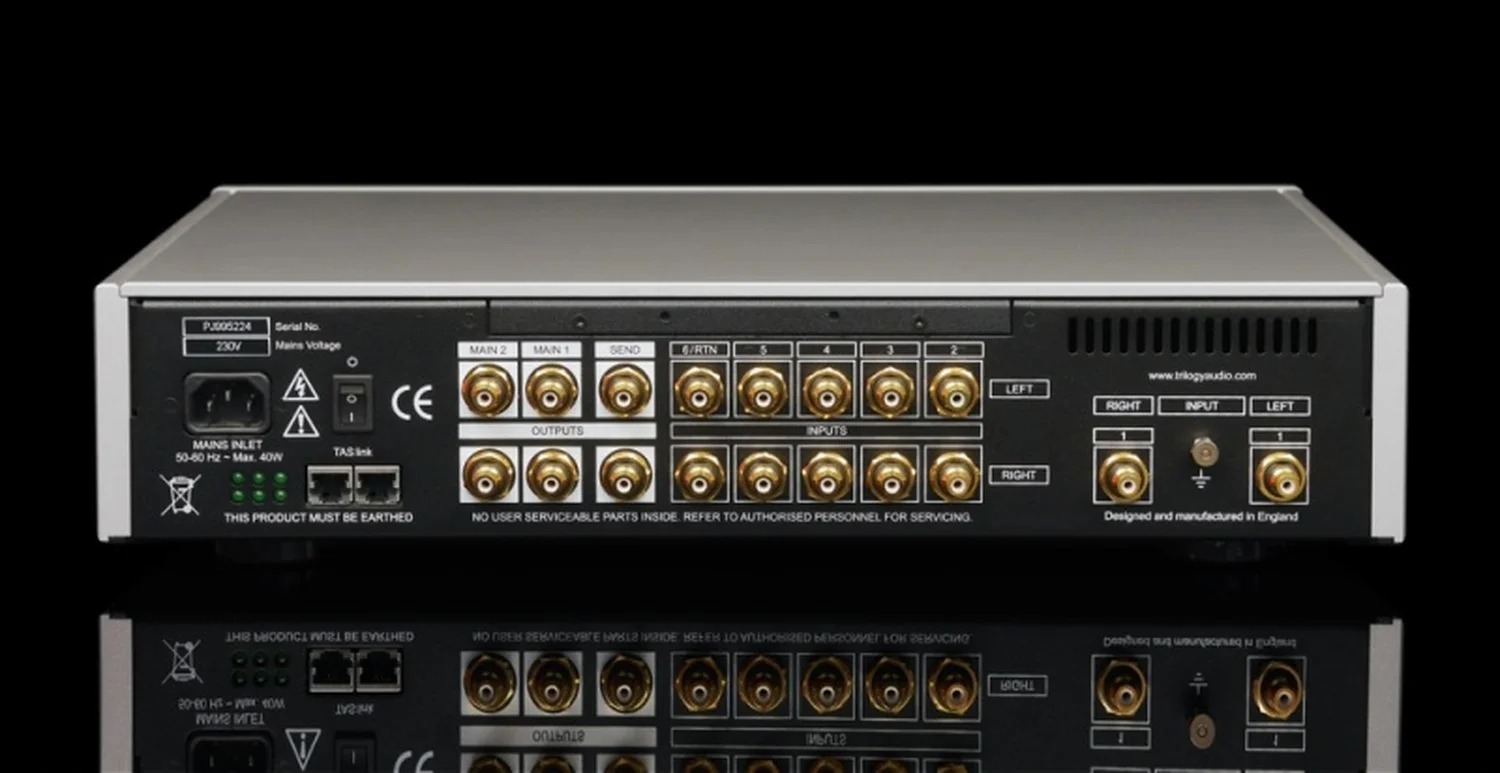1500x773 pixels.
Task: Click the MAIN 2 left-channel RCA output
Action: (x=488, y=390)
